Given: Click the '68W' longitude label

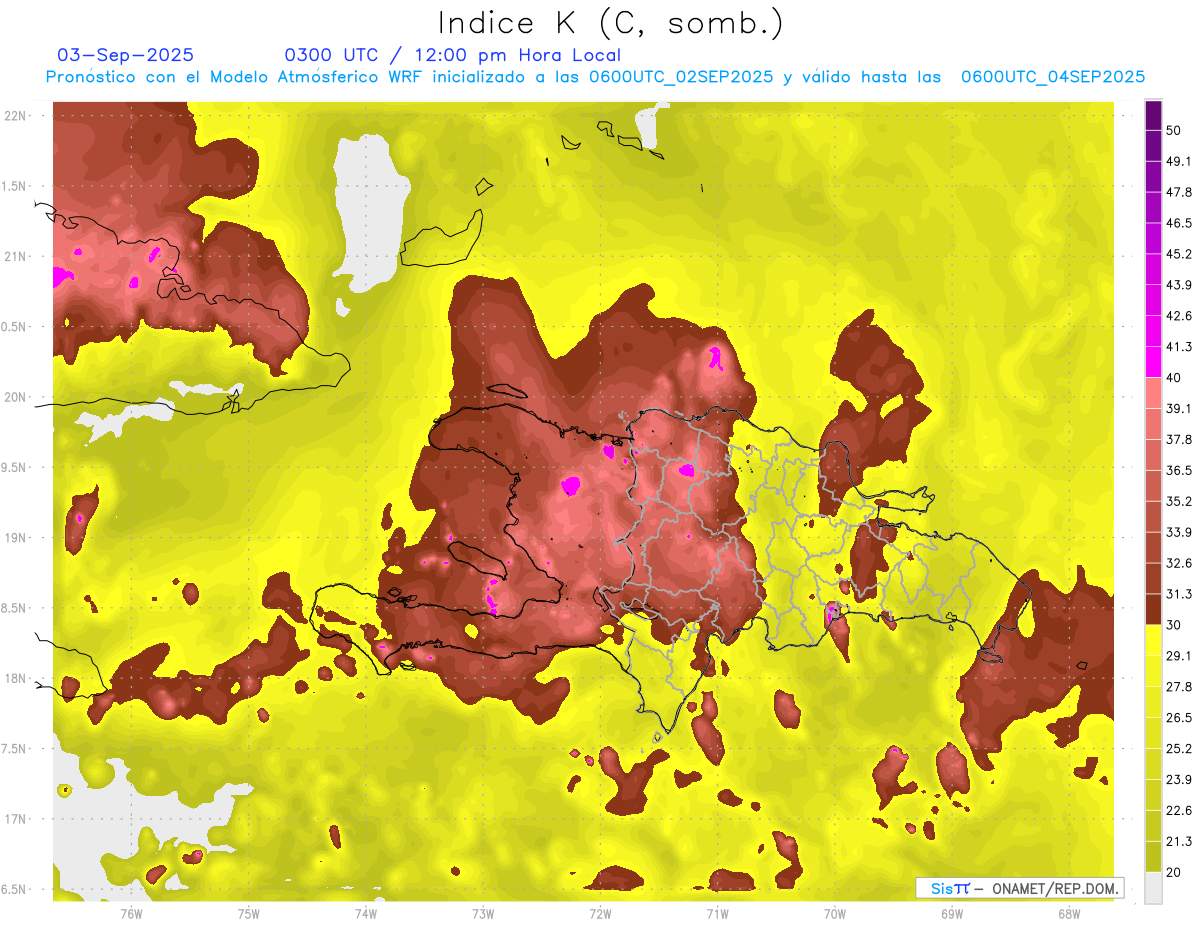Looking at the screenshot, I should point(1069,913).
